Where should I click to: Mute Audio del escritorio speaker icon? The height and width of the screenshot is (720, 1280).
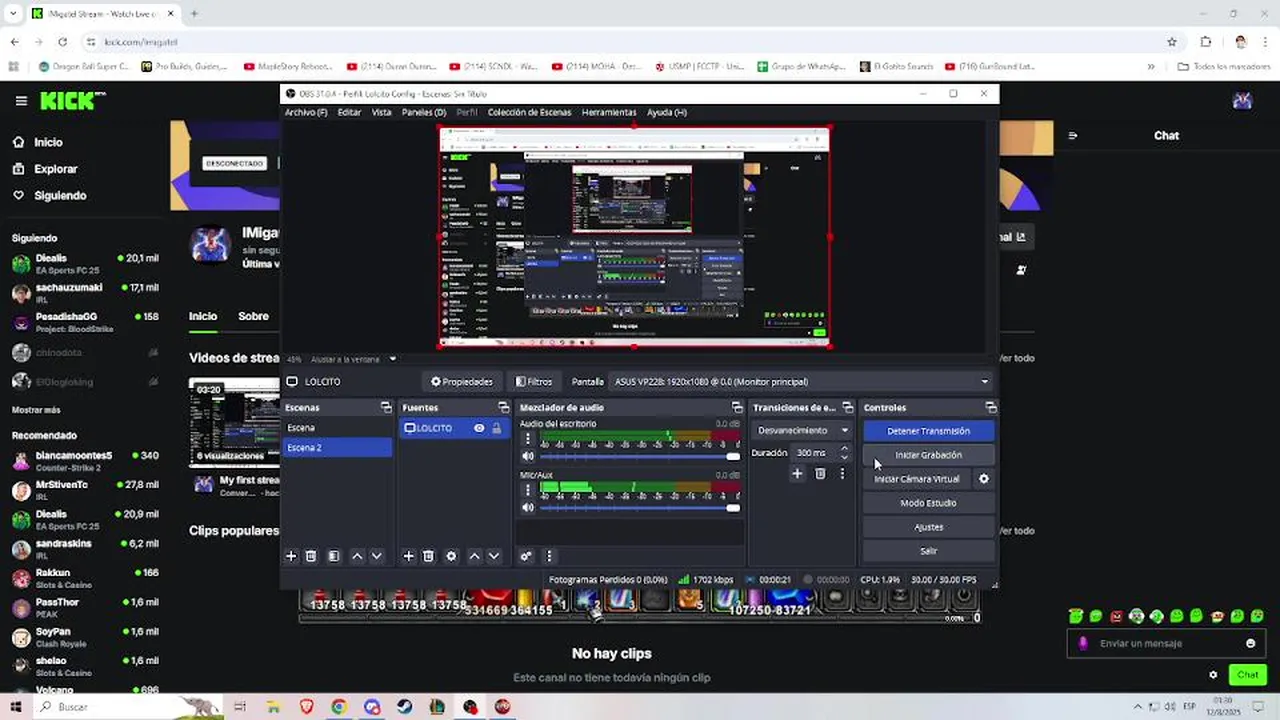pos(528,456)
